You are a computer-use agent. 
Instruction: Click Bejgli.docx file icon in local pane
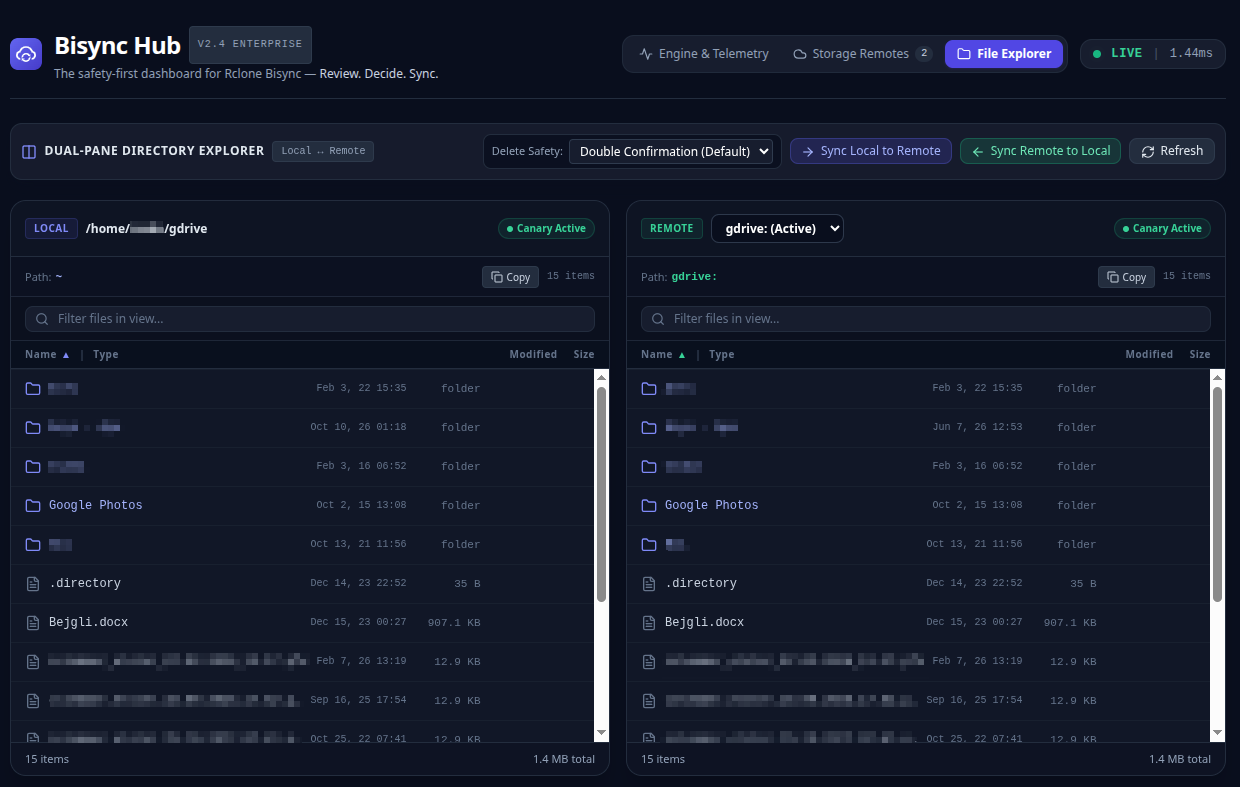tap(33, 622)
